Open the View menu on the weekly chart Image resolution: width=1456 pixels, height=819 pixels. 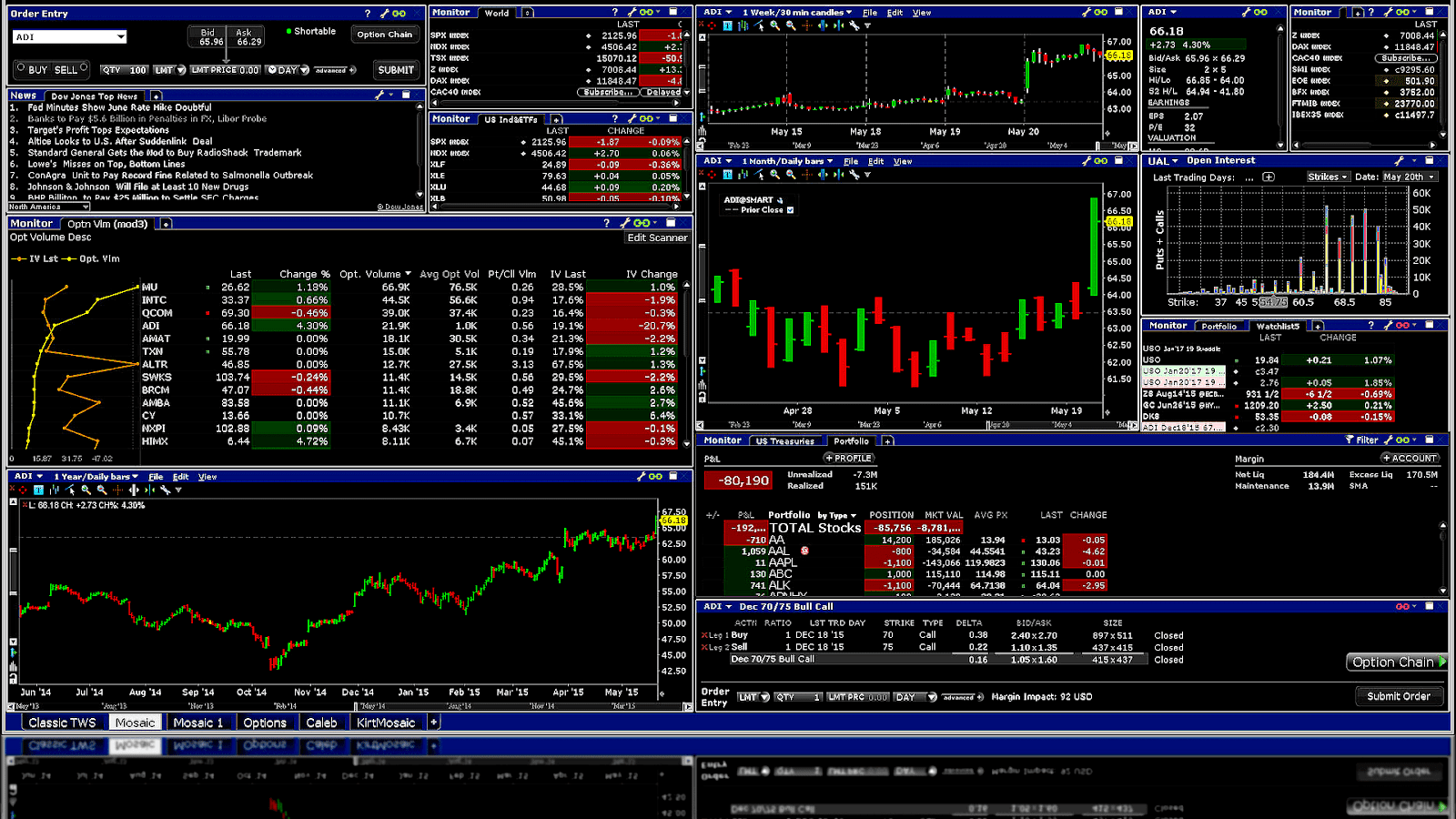coord(922,12)
